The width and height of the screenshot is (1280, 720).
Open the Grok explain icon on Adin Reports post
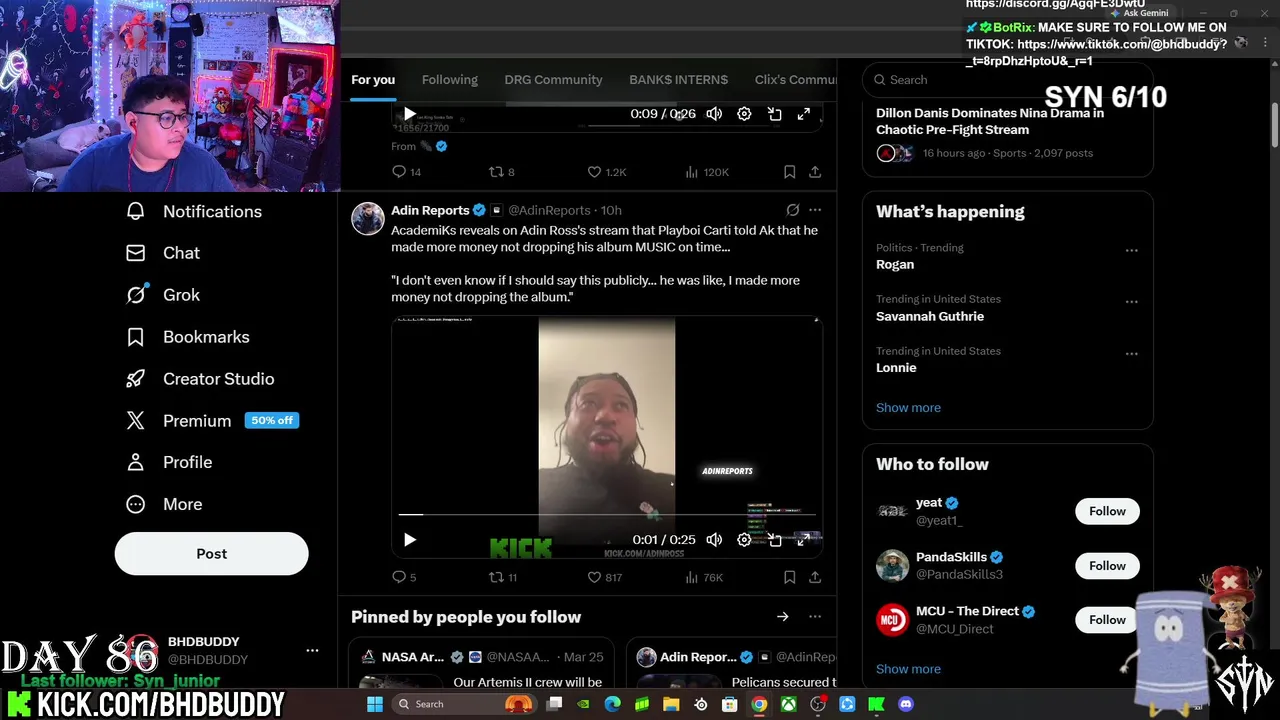click(792, 210)
